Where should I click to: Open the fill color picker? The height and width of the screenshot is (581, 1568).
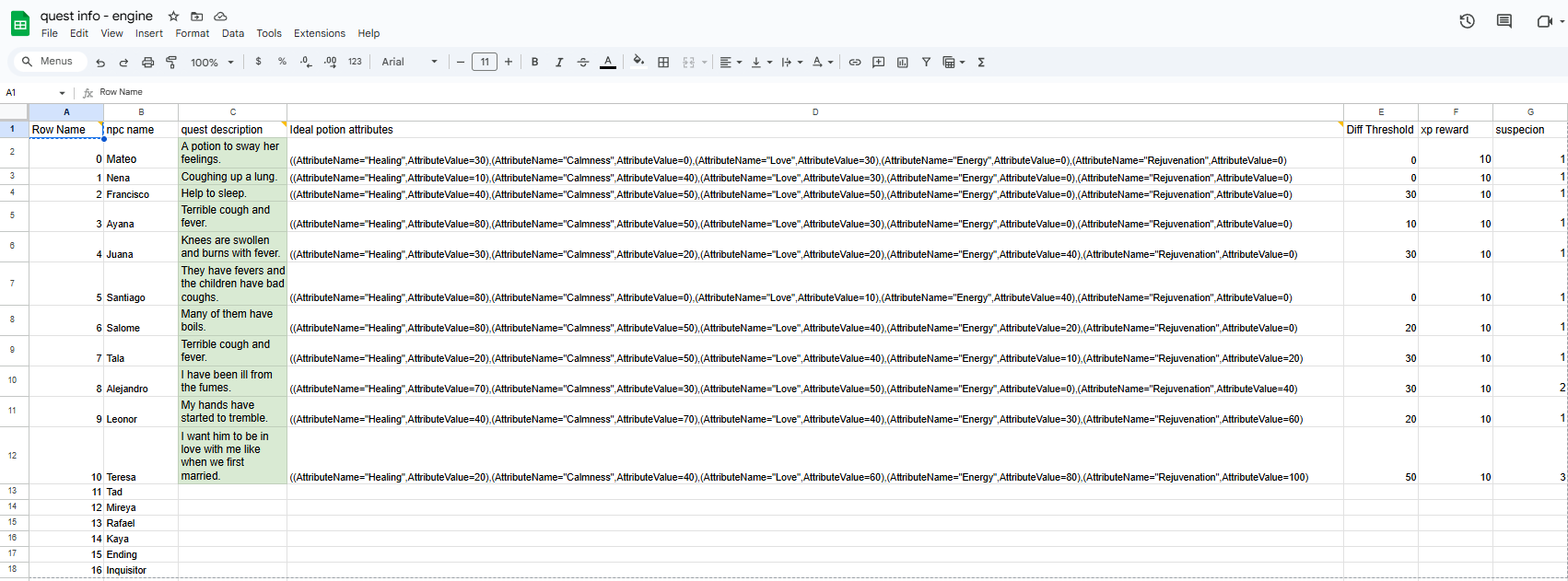(638, 62)
